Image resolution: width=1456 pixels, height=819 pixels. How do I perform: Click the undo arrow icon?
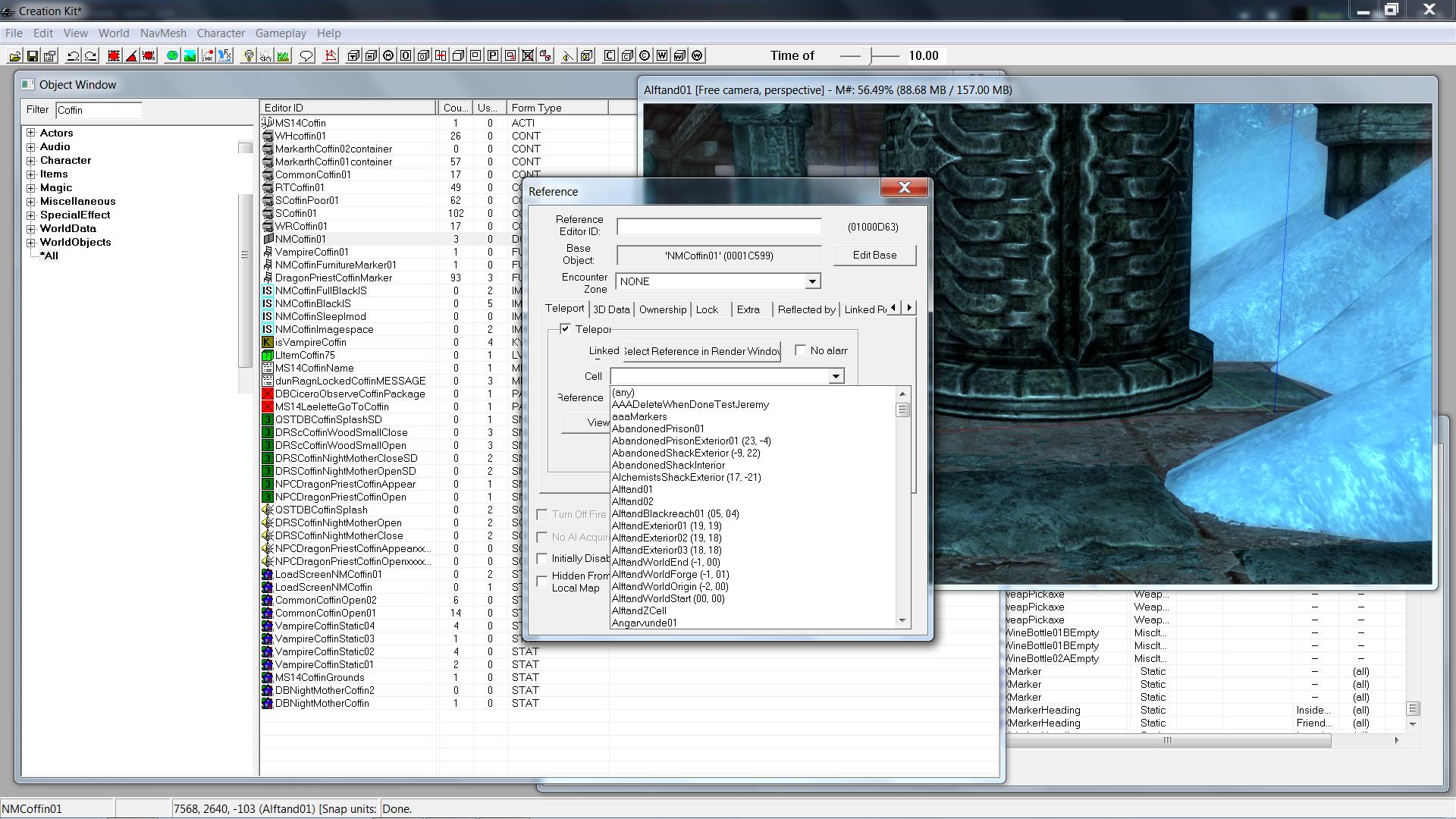tap(74, 55)
